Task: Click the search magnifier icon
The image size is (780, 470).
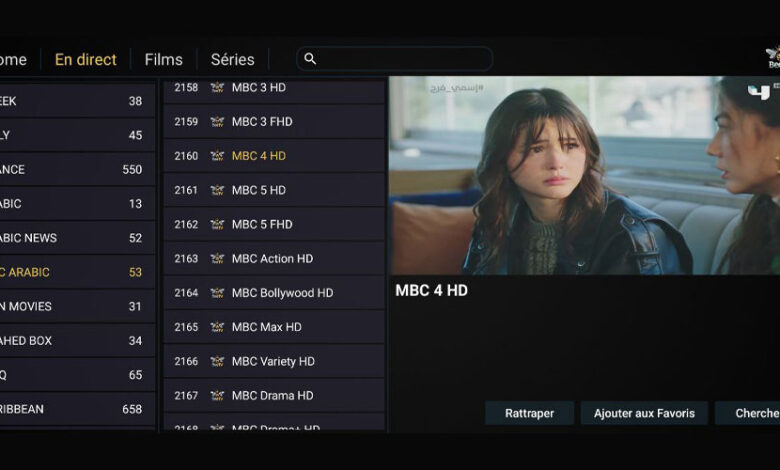Action: click(x=310, y=59)
